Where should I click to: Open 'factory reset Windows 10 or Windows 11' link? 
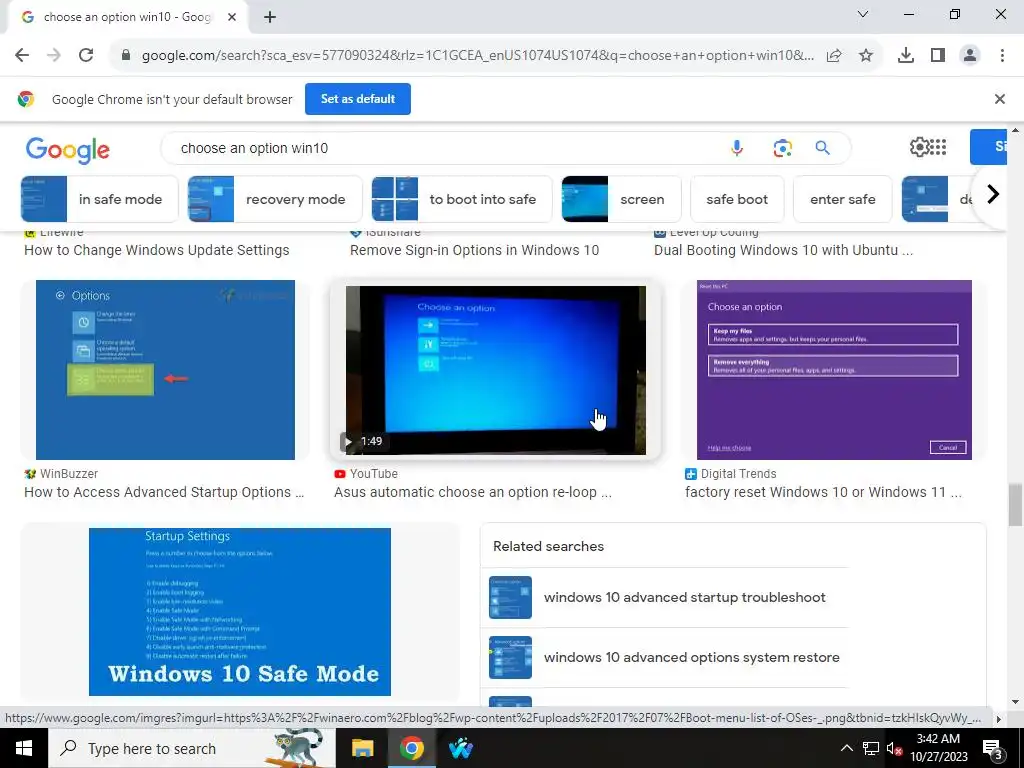pos(823,492)
